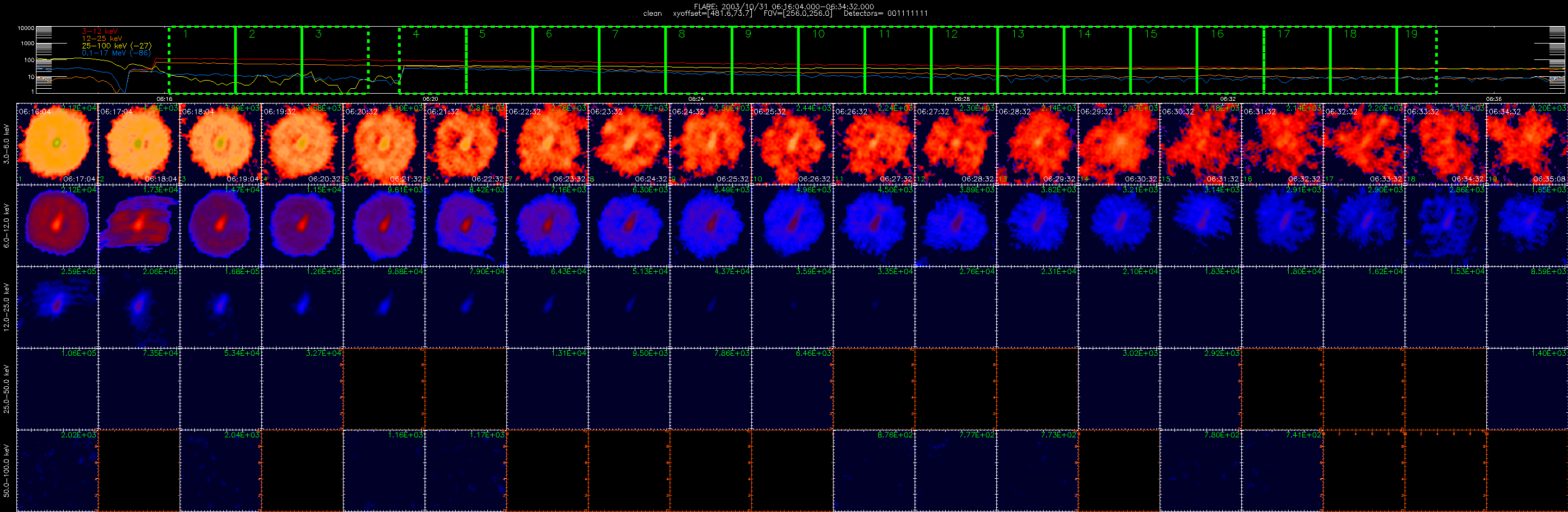
Task: Open the 3-6 keV image starting 06:25:32
Action: tap(793, 144)
